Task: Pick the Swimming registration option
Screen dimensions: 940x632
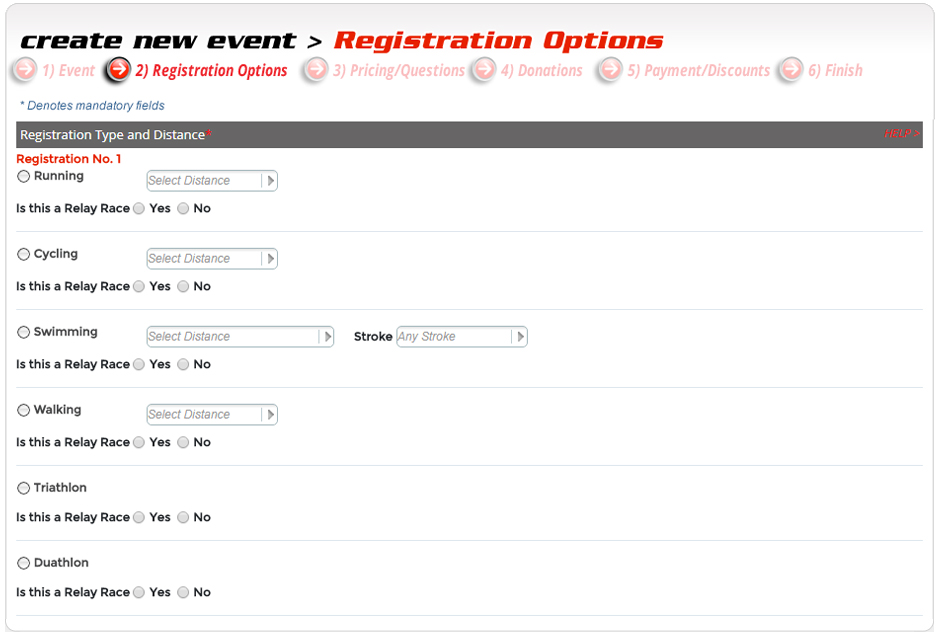Action: point(24,333)
